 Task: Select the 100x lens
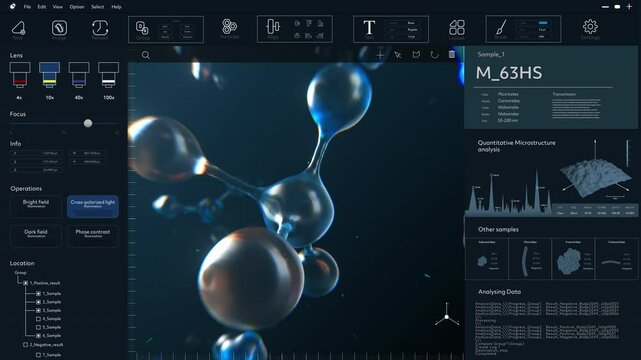[108, 75]
